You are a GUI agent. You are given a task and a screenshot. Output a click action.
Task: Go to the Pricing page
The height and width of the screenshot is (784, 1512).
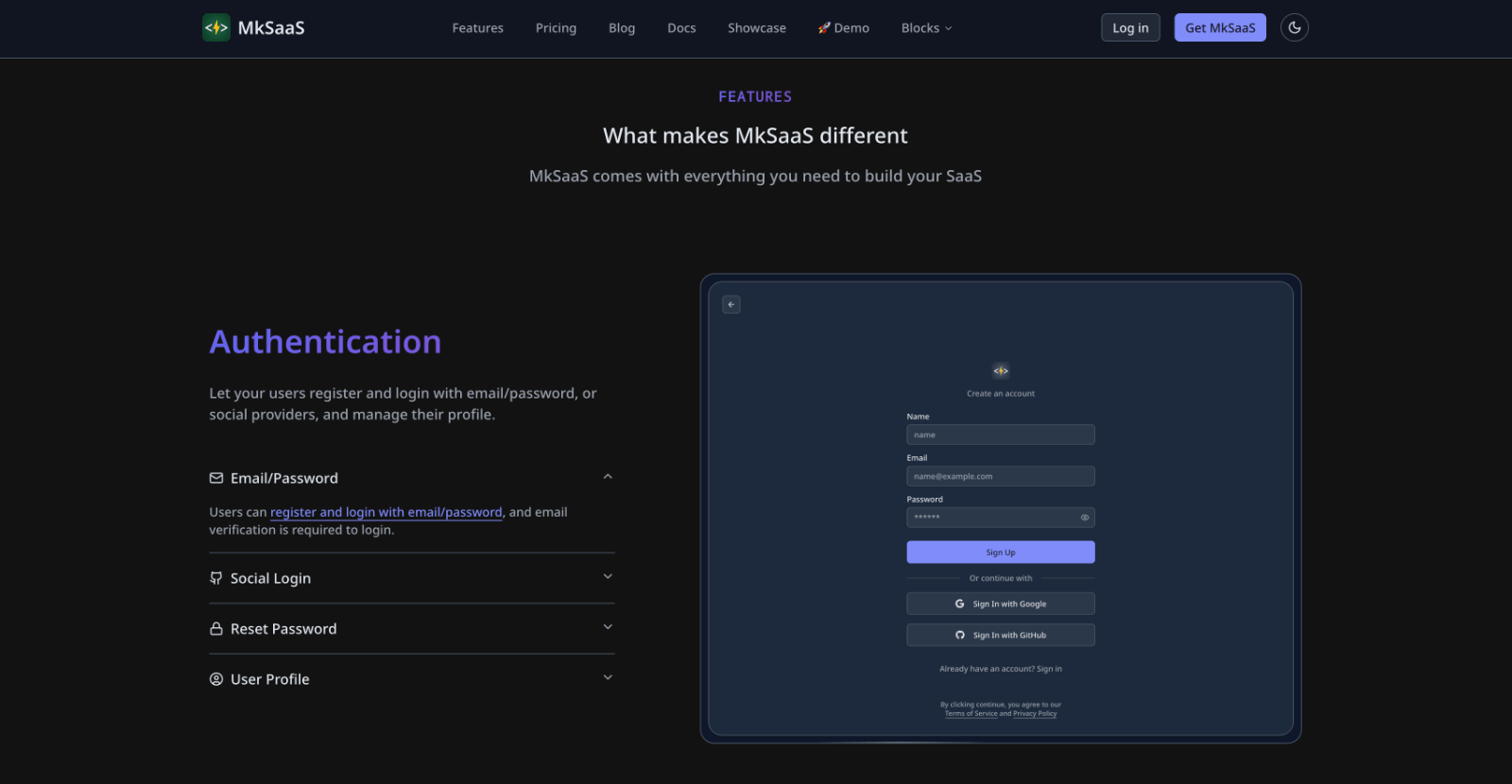556,28
